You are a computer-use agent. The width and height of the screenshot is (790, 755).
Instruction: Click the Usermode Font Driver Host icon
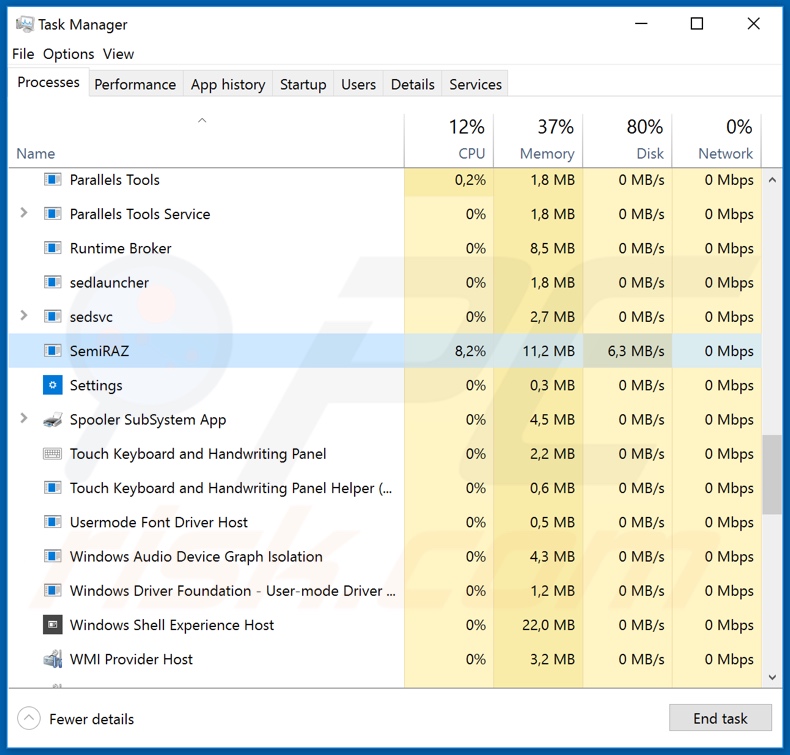tap(52, 522)
